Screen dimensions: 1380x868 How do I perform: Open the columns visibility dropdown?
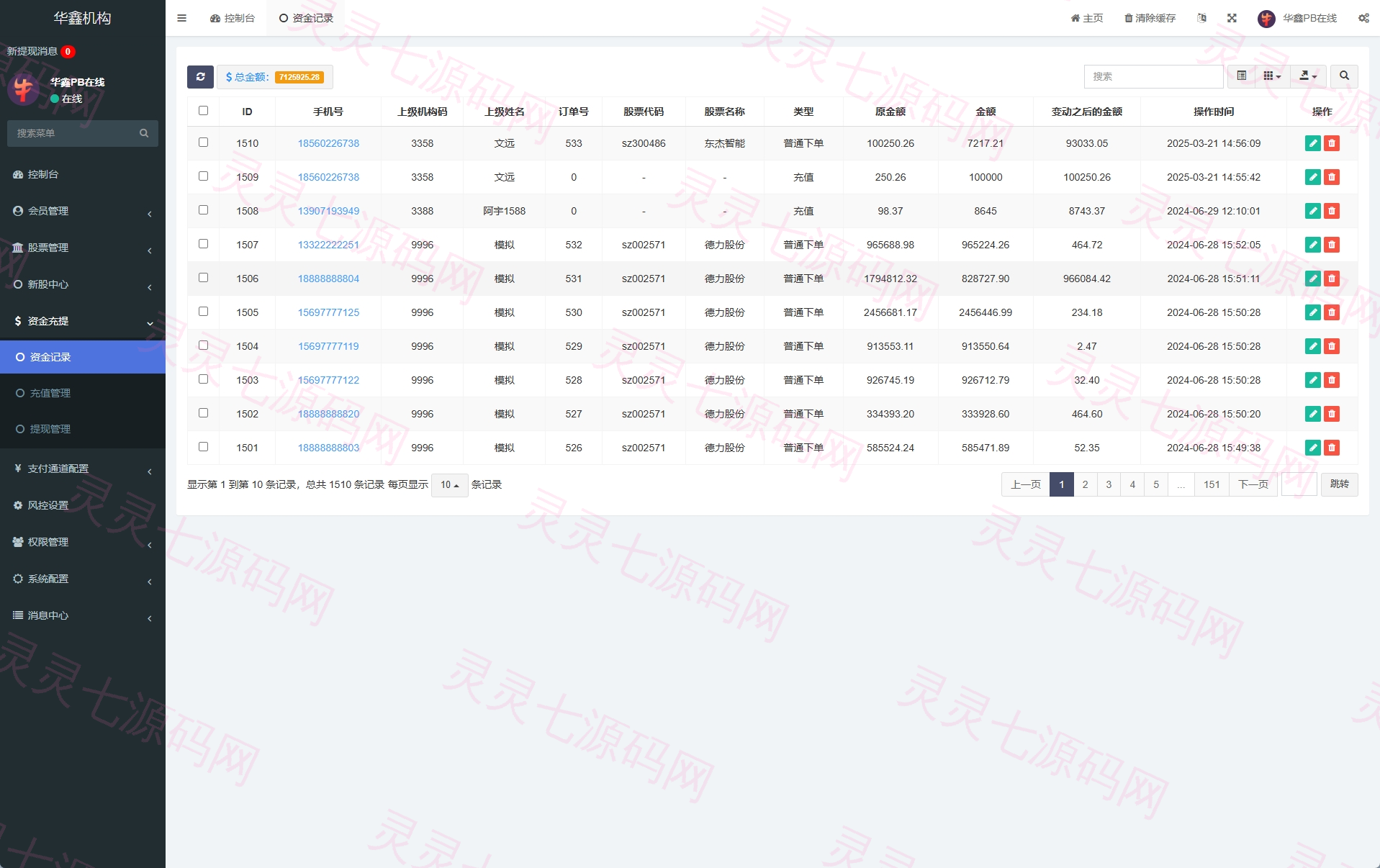click(1272, 76)
